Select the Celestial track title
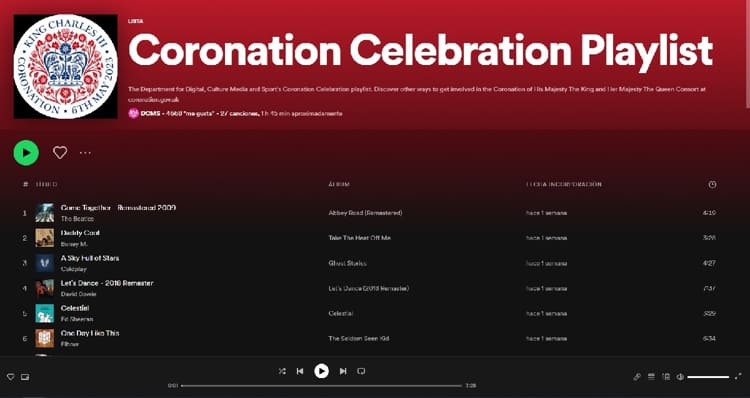This screenshot has width=750, height=398. (x=75, y=308)
